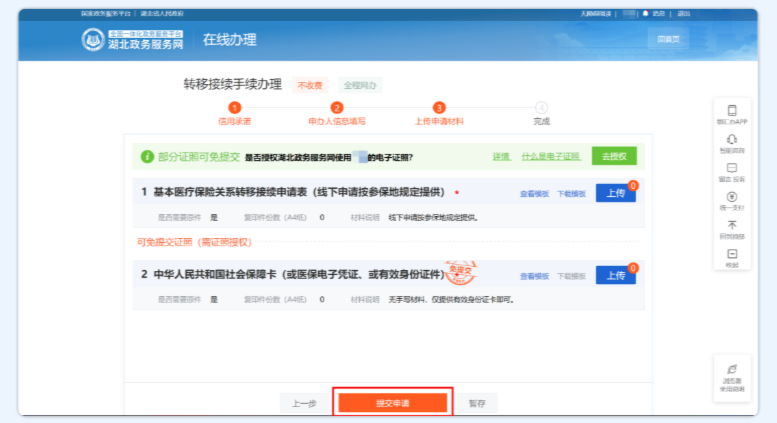This screenshot has width=777, height=423.
Task: Click the 暂存 button
Action: 477,403
